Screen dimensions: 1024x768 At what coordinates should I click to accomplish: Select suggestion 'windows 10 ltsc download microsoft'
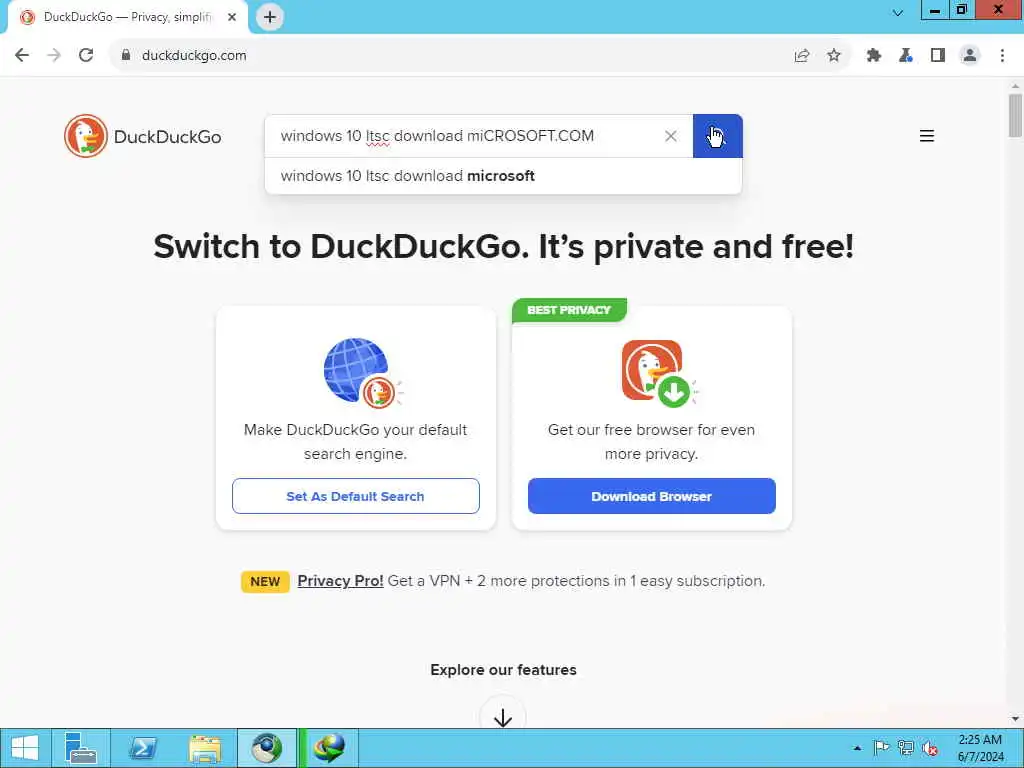click(x=503, y=176)
